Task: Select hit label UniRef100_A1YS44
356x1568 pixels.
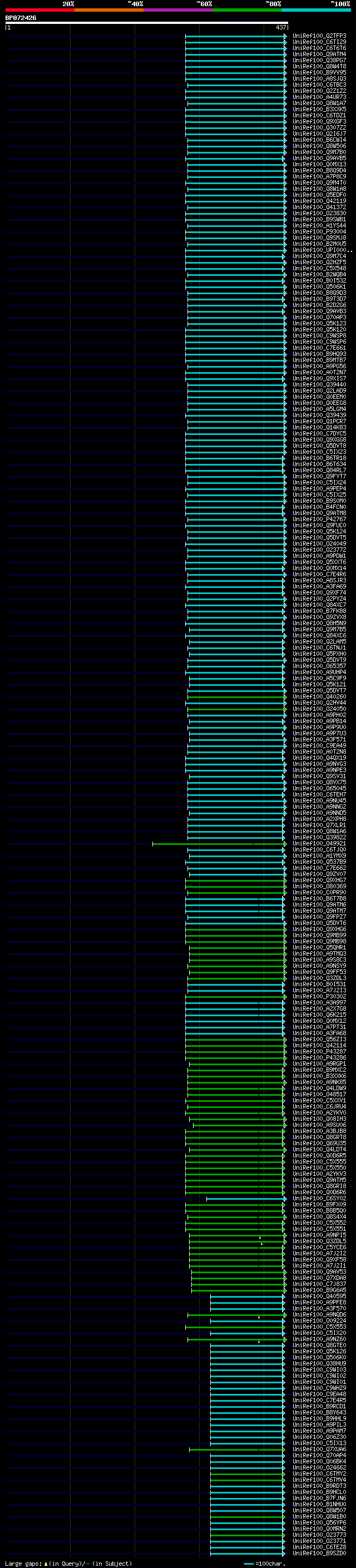Action: (x=319, y=225)
